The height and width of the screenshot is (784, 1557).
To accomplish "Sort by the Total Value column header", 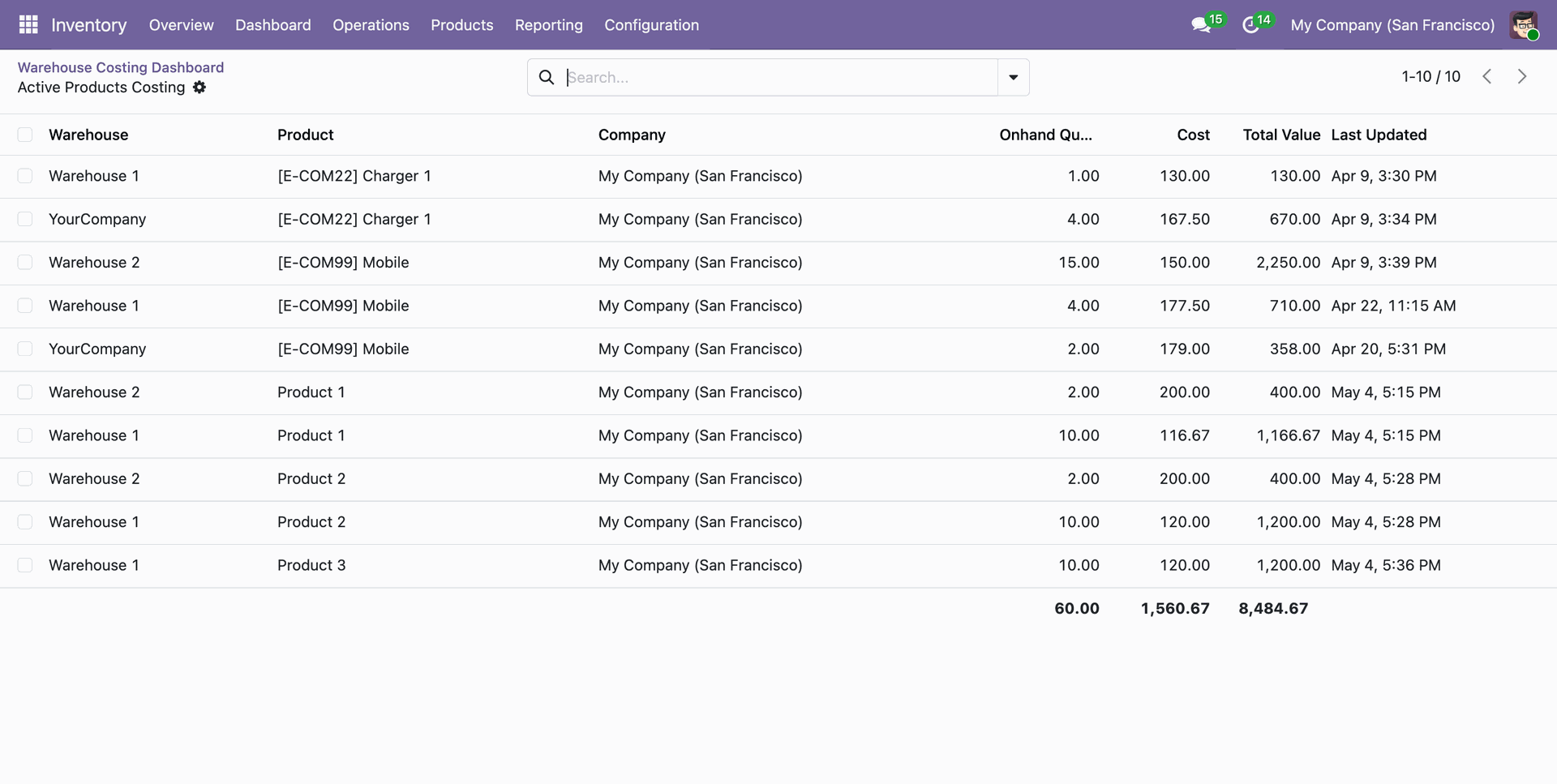I will (x=1281, y=135).
